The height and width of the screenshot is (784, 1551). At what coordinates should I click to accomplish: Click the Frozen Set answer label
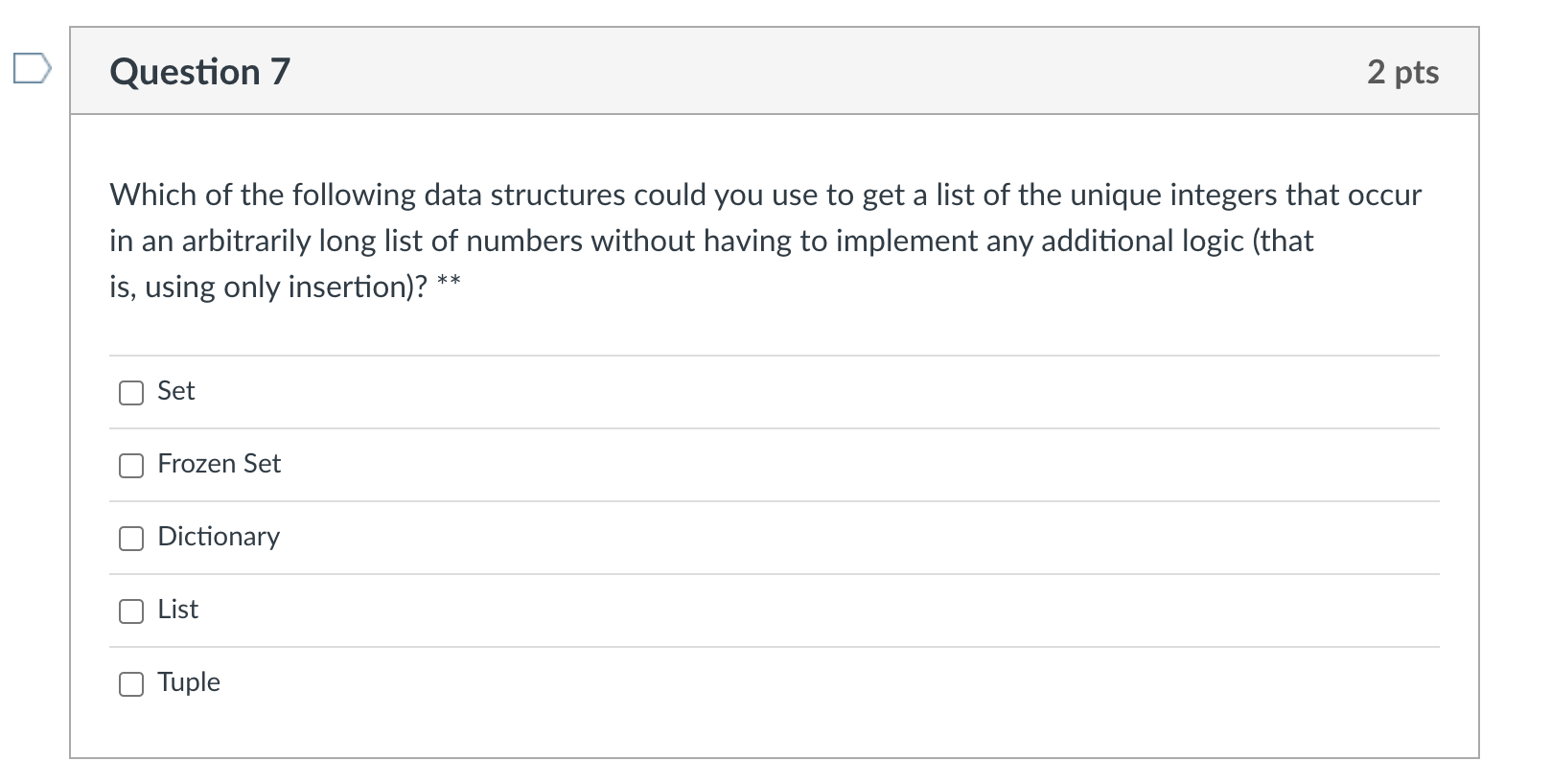click(219, 464)
